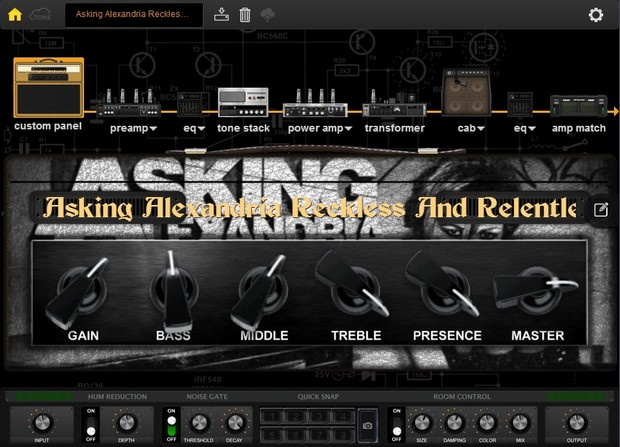620x447 pixels.
Task: Toggle the Room Control on/off switch
Action: point(397,425)
